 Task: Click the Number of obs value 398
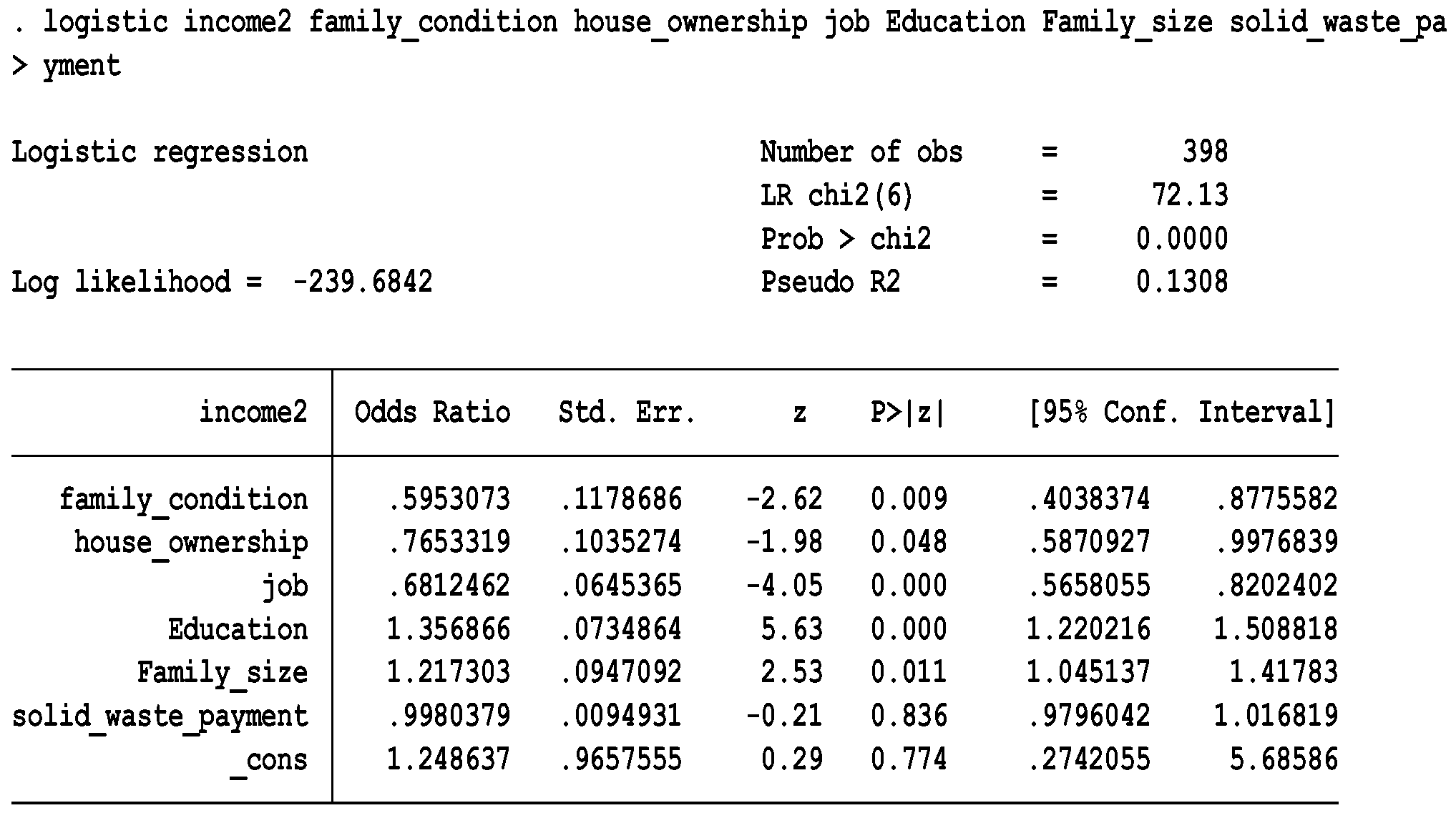(1205, 152)
